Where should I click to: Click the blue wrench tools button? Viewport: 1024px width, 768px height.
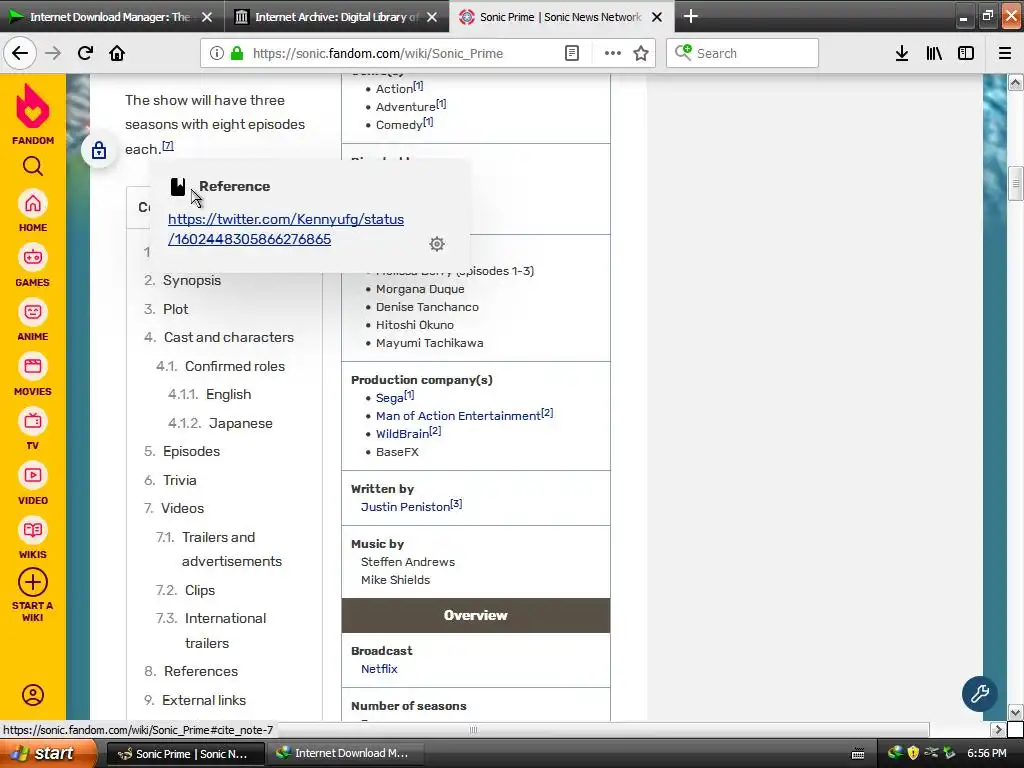point(979,694)
